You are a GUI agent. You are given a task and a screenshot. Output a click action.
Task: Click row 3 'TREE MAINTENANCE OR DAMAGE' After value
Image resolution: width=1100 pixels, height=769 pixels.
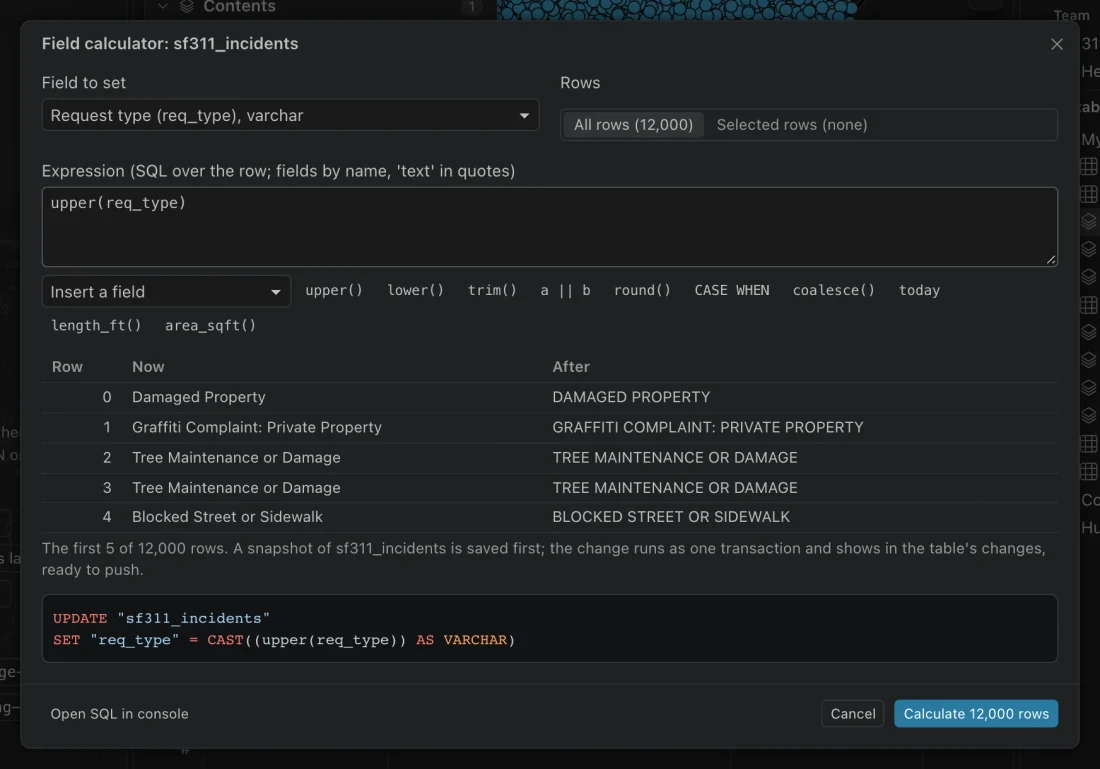675,488
